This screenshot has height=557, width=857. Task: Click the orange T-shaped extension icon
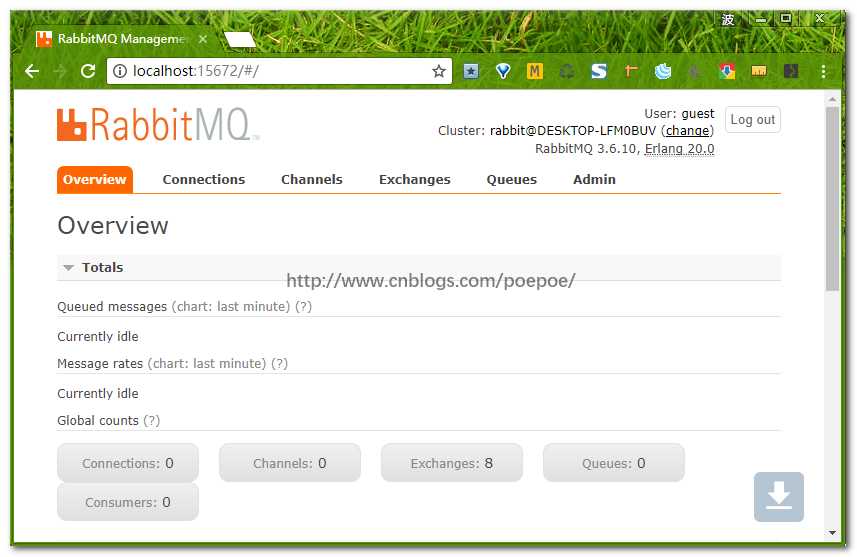(x=631, y=71)
